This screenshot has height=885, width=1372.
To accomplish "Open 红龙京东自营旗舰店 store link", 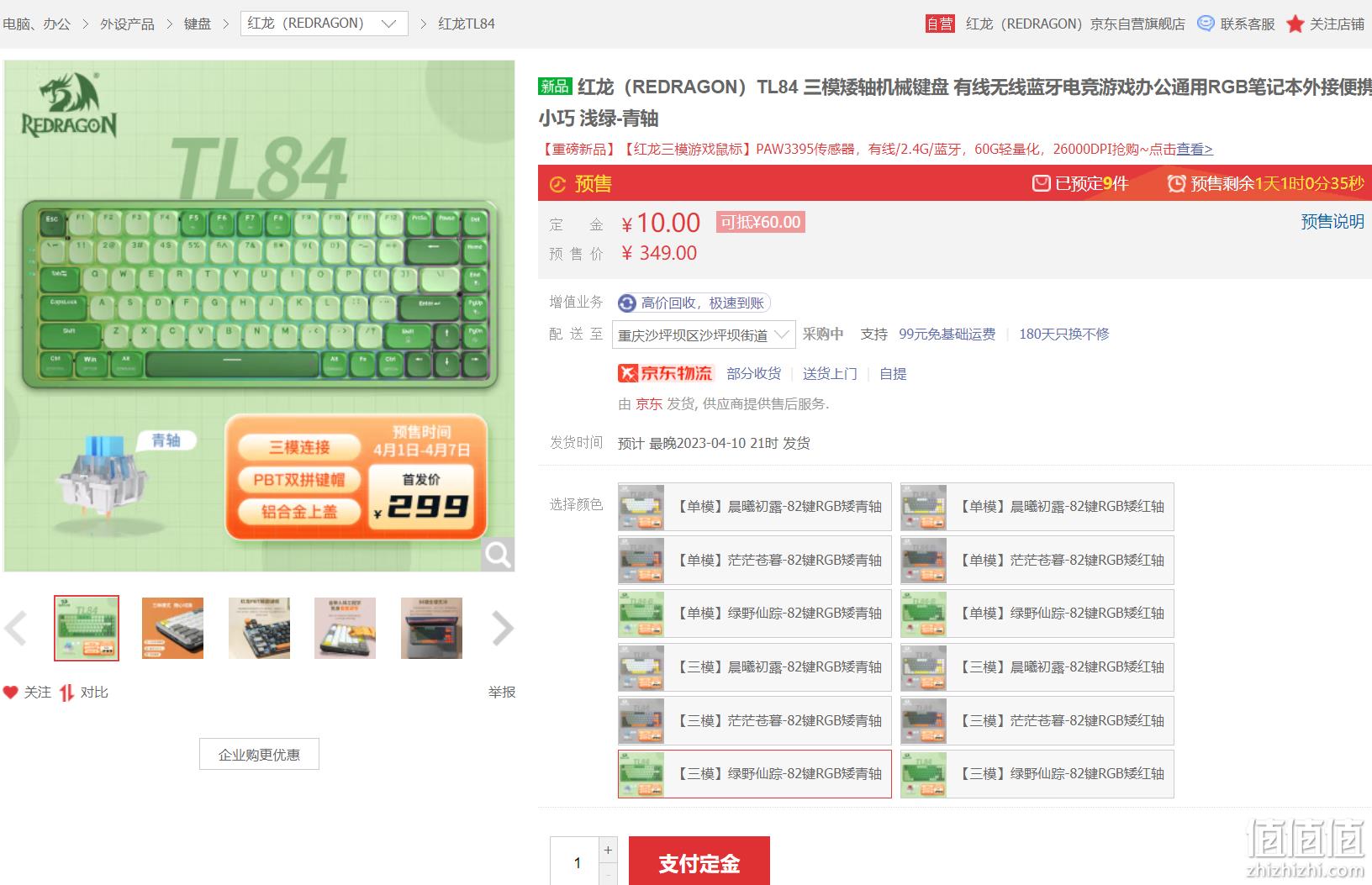I will click(1075, 24).
